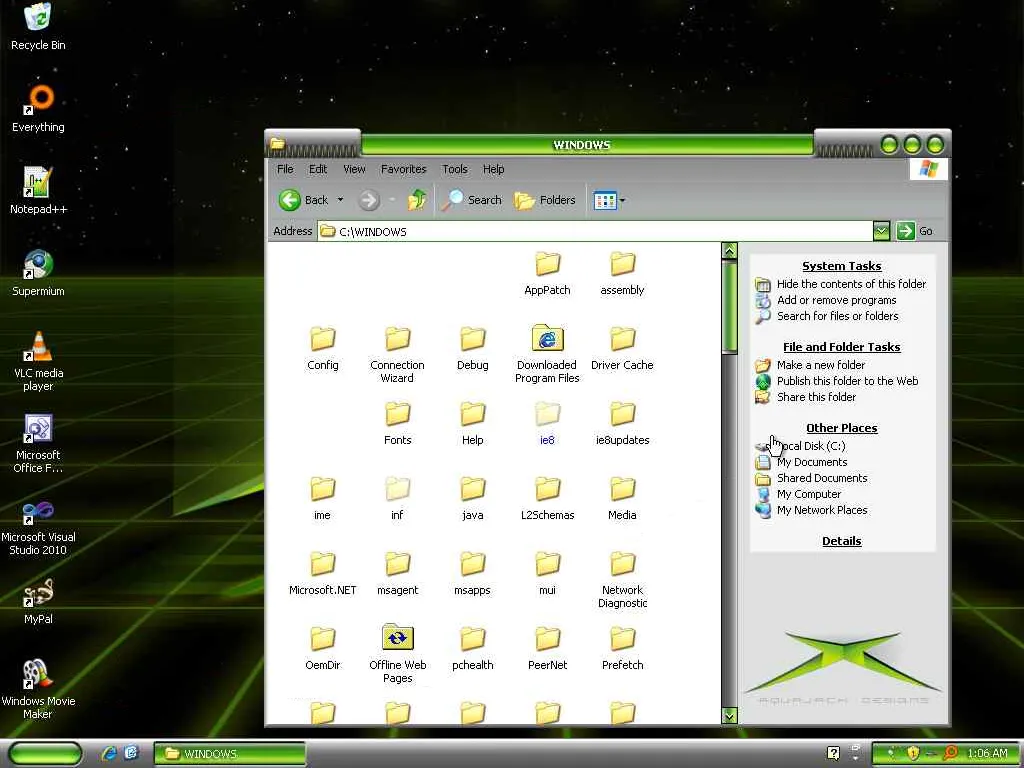Open the Tools menu
Screen dimensions: 1024x768
455,169
